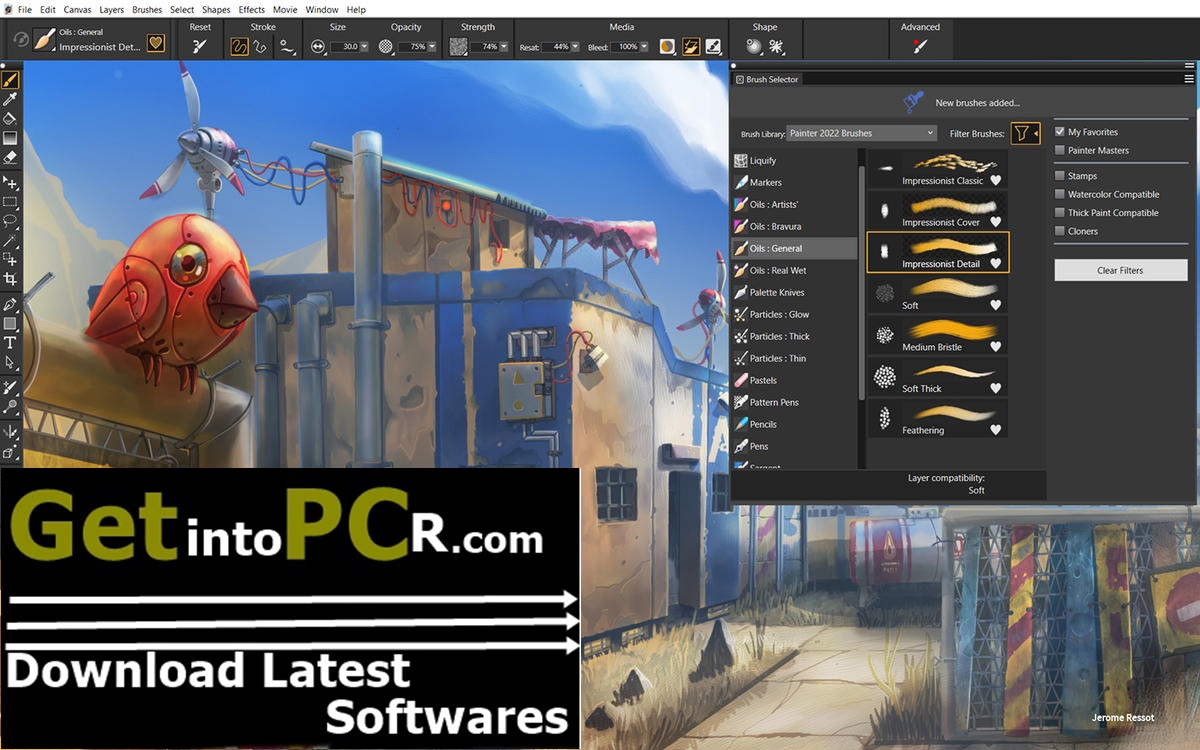Select the Layer Adjuster tool
Image resolution: width=1200 pixels, height=750 pixels.
10,183
